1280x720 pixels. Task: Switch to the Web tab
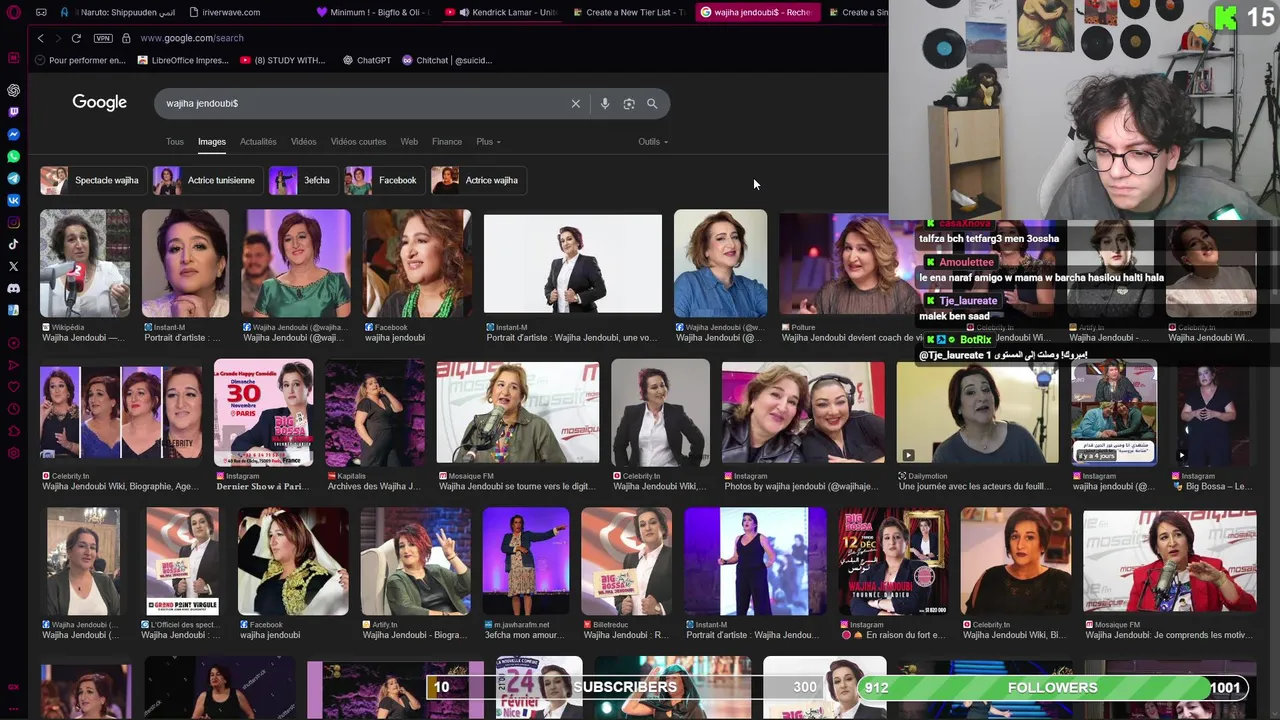pyautogui.click(x=409, y=142)
